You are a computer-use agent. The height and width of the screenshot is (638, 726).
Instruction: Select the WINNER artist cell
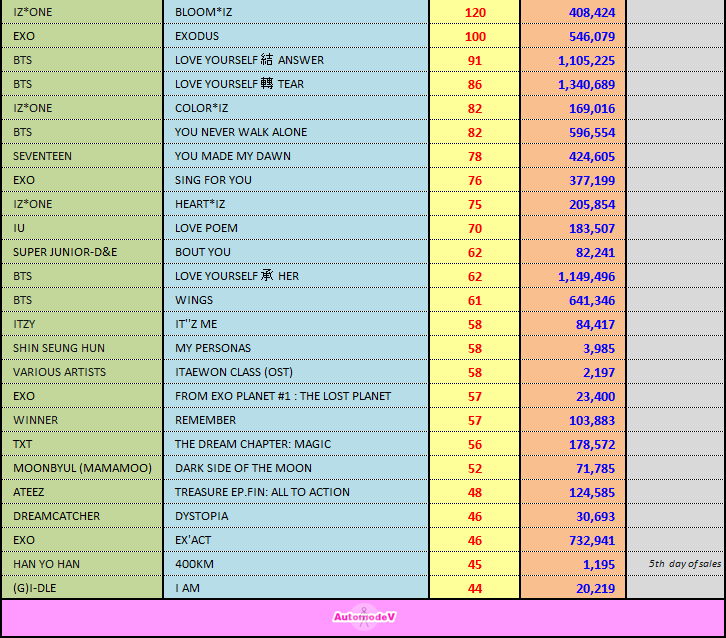(82, 420)
